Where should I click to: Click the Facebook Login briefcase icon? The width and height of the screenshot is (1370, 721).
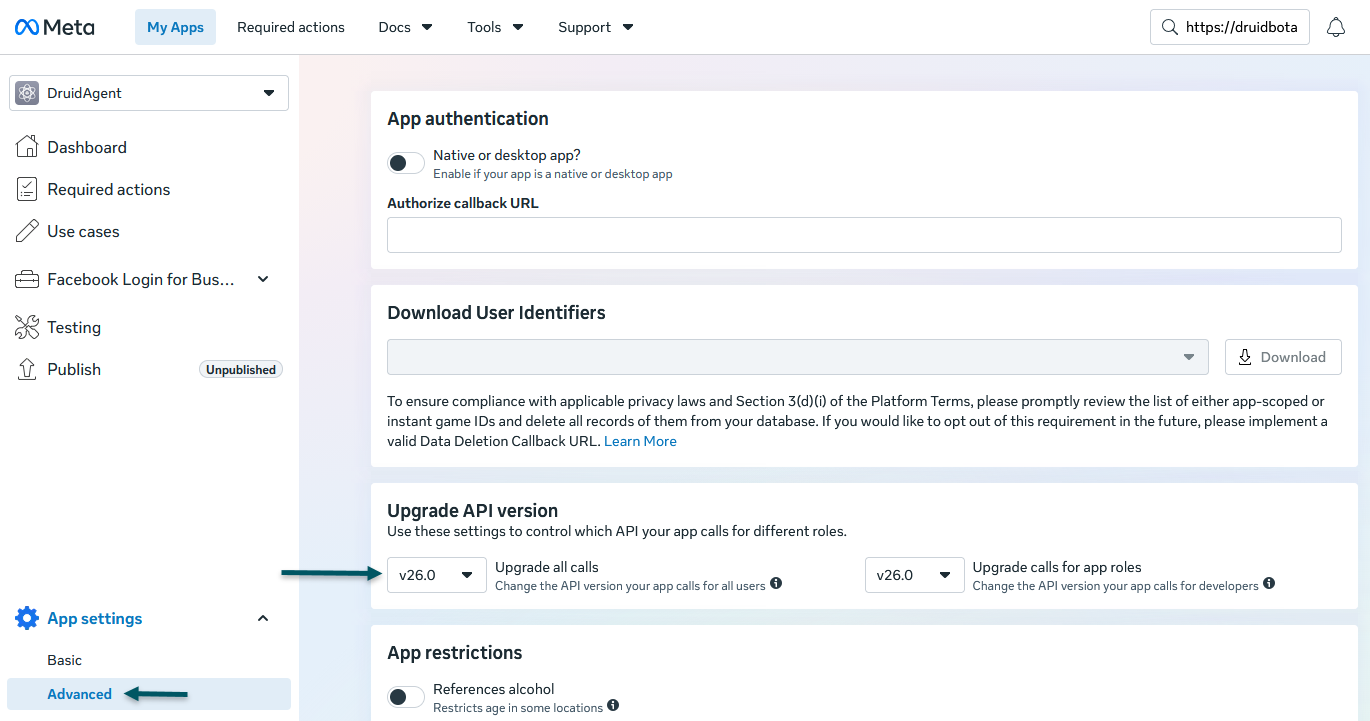[x=27, y=279]
